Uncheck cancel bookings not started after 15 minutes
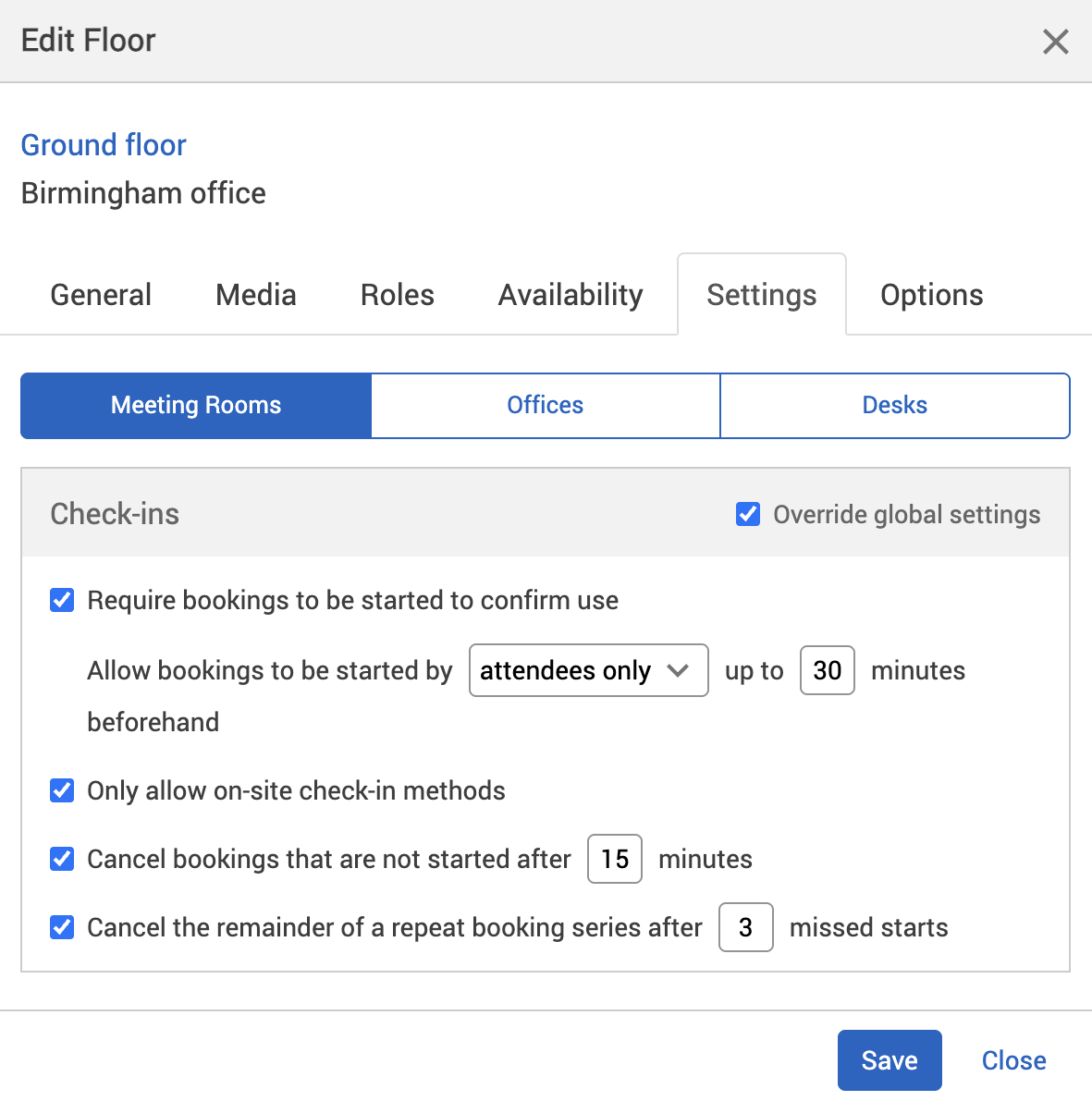 (61, 859)
